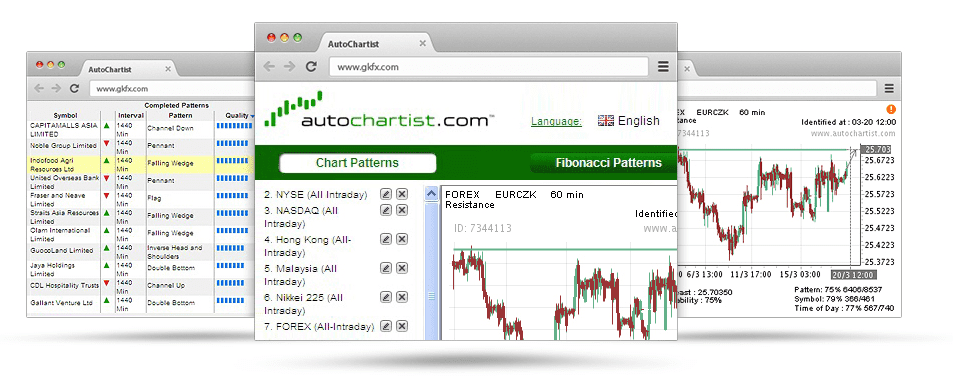953x384 pixels.
Task: Select 6. Nikkei 225 (All Intraday) list item
Action: coord(303,304)
